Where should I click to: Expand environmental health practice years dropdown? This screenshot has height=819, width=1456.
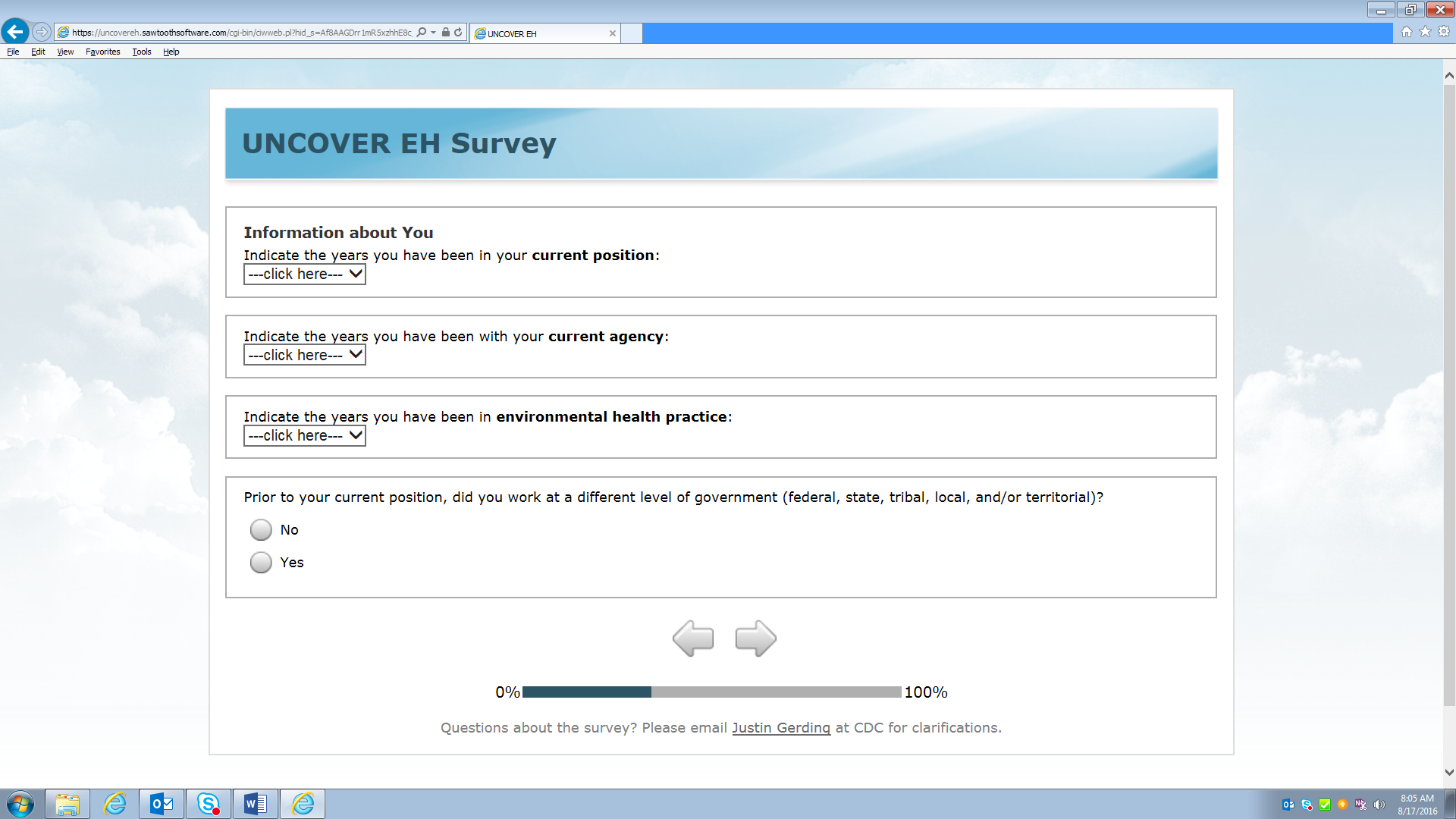304,436
